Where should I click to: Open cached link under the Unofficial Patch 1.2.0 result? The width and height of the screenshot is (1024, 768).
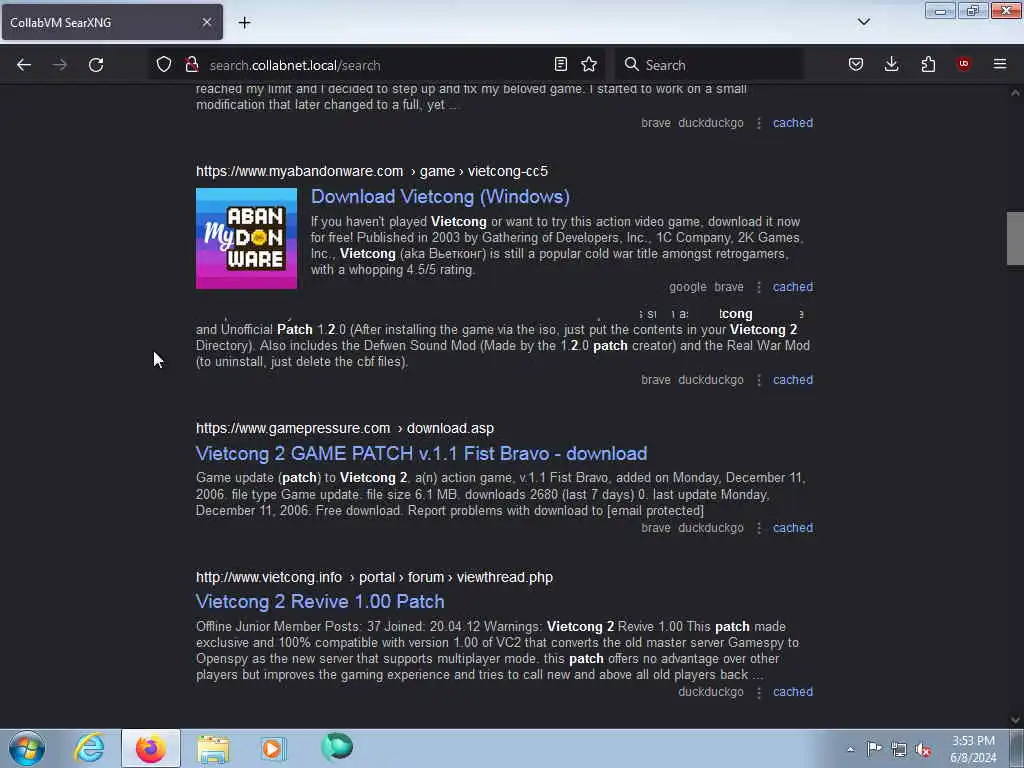click(793, 379)
